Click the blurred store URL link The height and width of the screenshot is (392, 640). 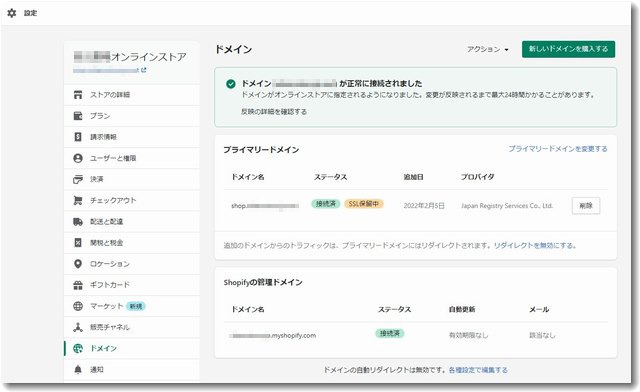tap(106, 71)
